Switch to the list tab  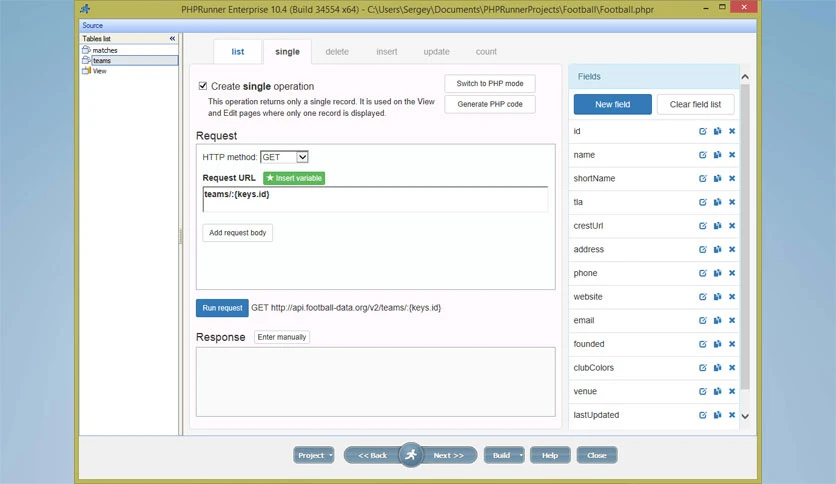tap(238, 52)
